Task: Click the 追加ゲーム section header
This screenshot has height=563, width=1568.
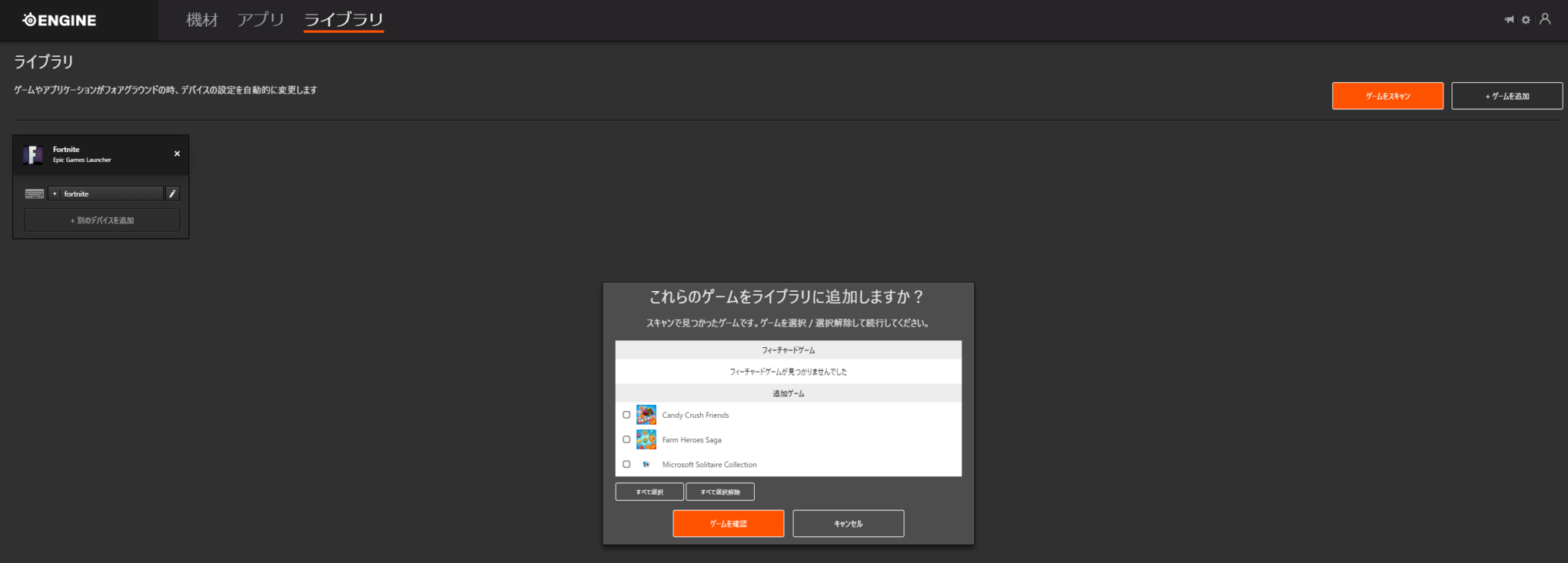Action: (x=789, y=393)
